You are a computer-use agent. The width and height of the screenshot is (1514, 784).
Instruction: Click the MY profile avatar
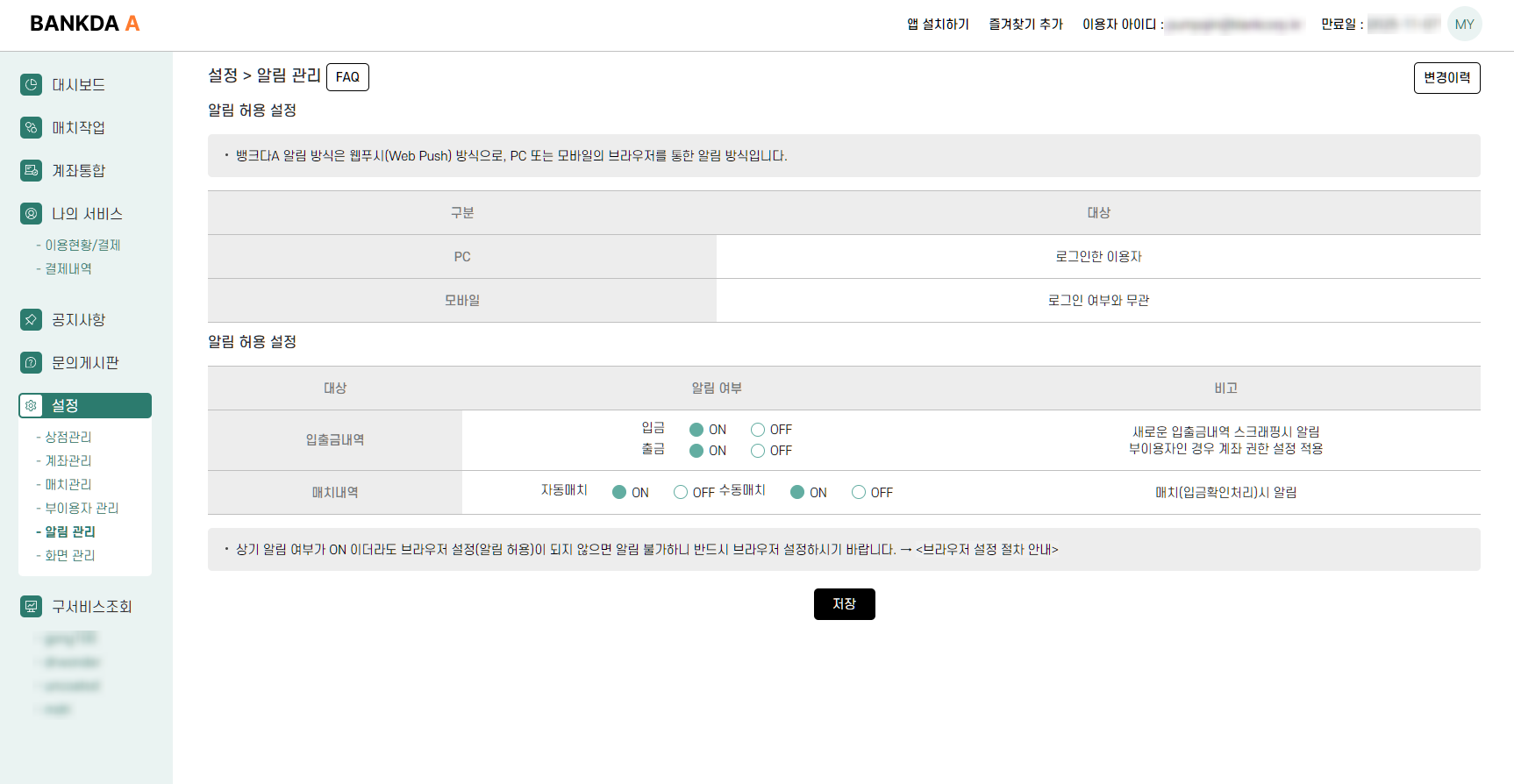(1464, 25)
